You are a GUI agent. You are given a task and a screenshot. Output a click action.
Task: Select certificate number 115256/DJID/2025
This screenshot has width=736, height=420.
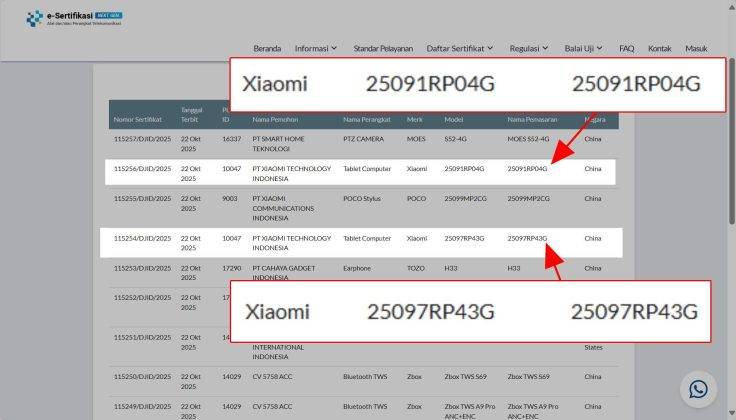(142, 168)
